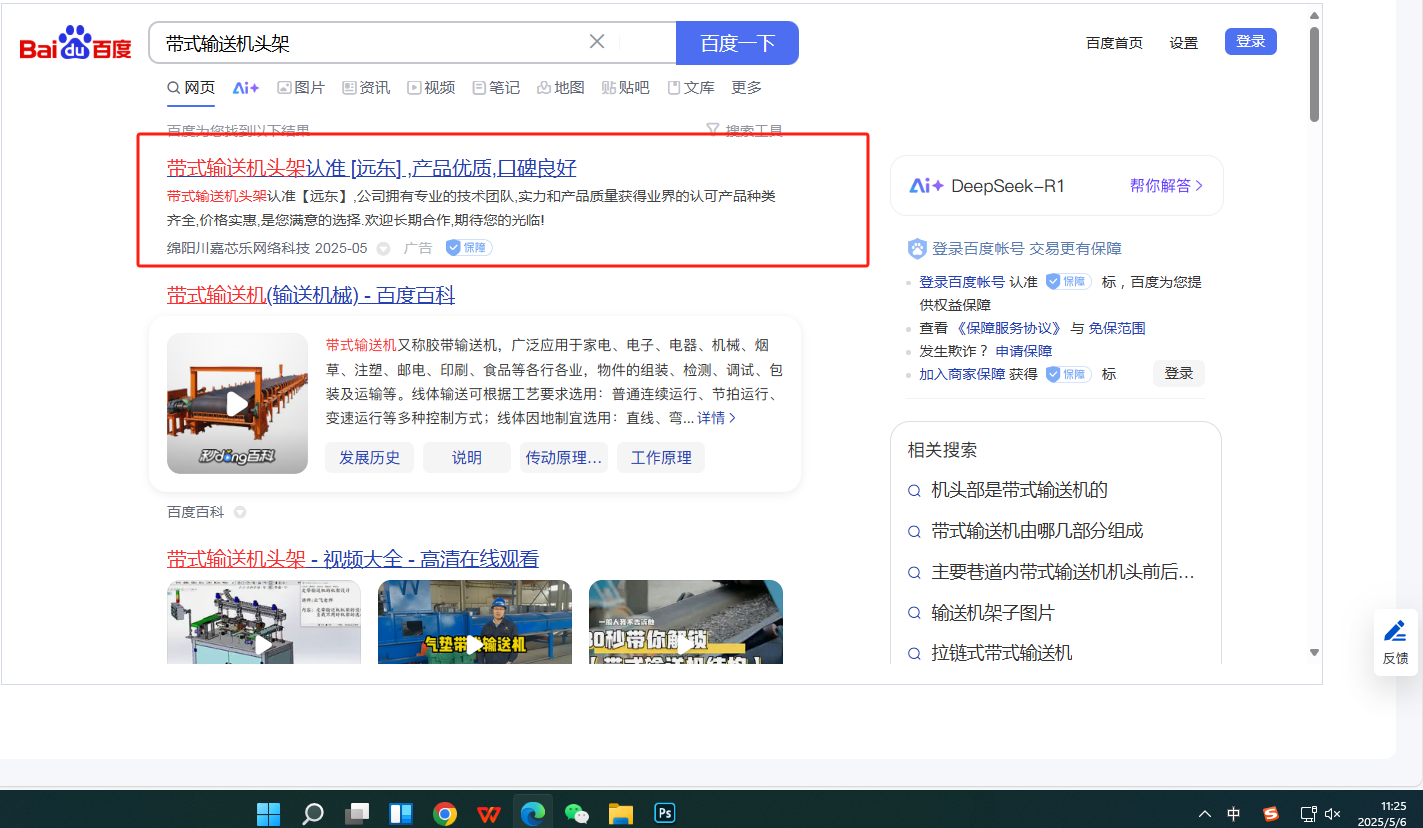Play the 秒懂百科 conveyor video thumbnail
Image resolution: width=1423 pixels, height=828 pixels.
pos(237,403)
